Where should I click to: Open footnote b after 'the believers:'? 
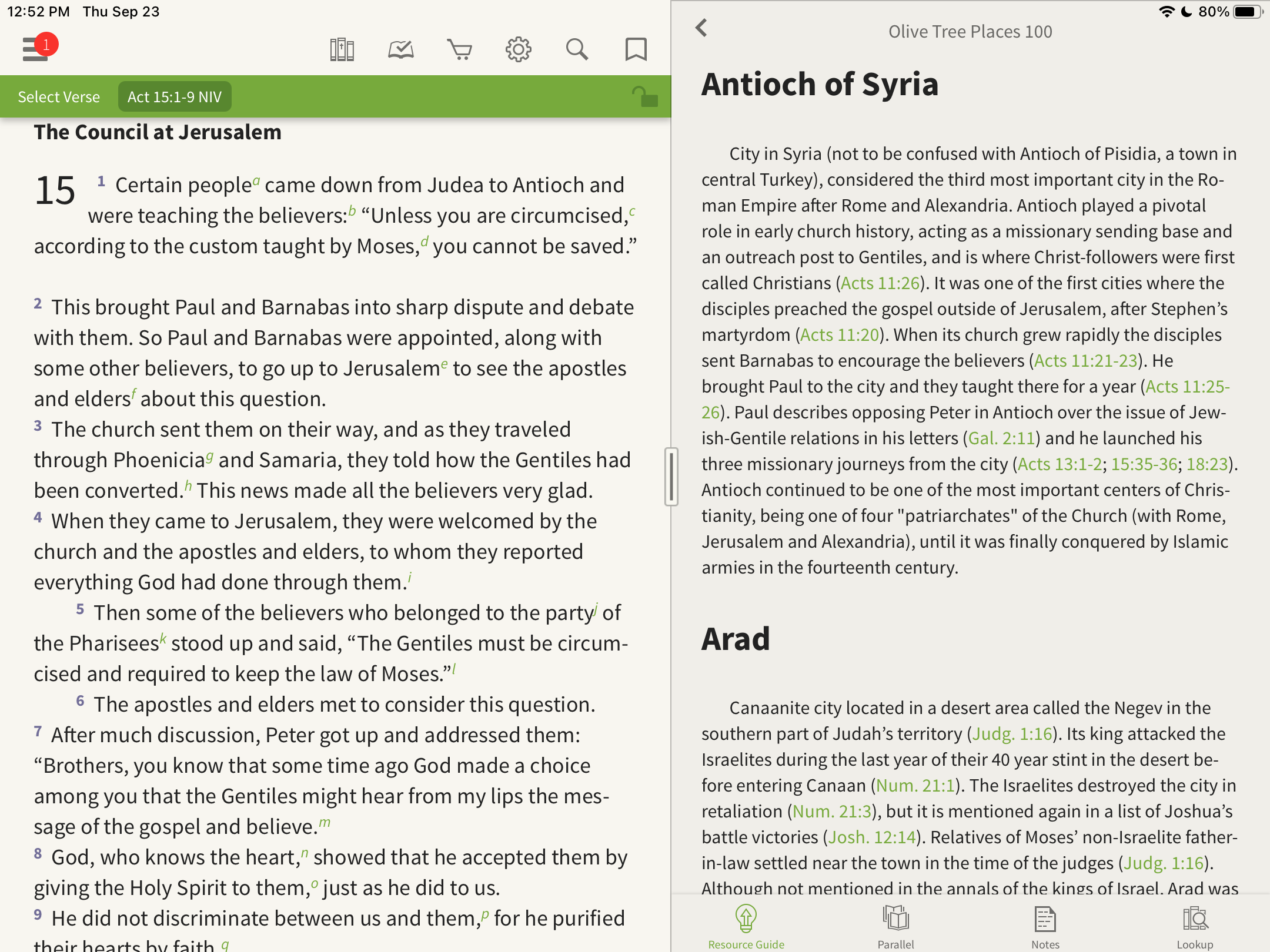point(352,210)
